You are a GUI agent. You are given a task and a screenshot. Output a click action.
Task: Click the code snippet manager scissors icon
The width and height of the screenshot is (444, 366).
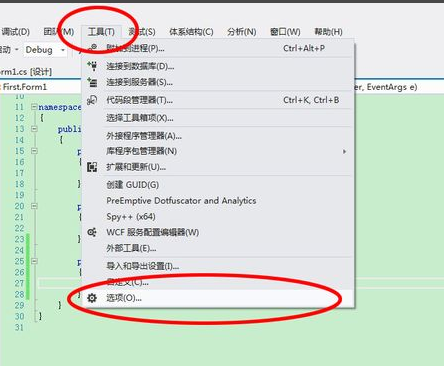pyautogui.click(x=92, y=100)
